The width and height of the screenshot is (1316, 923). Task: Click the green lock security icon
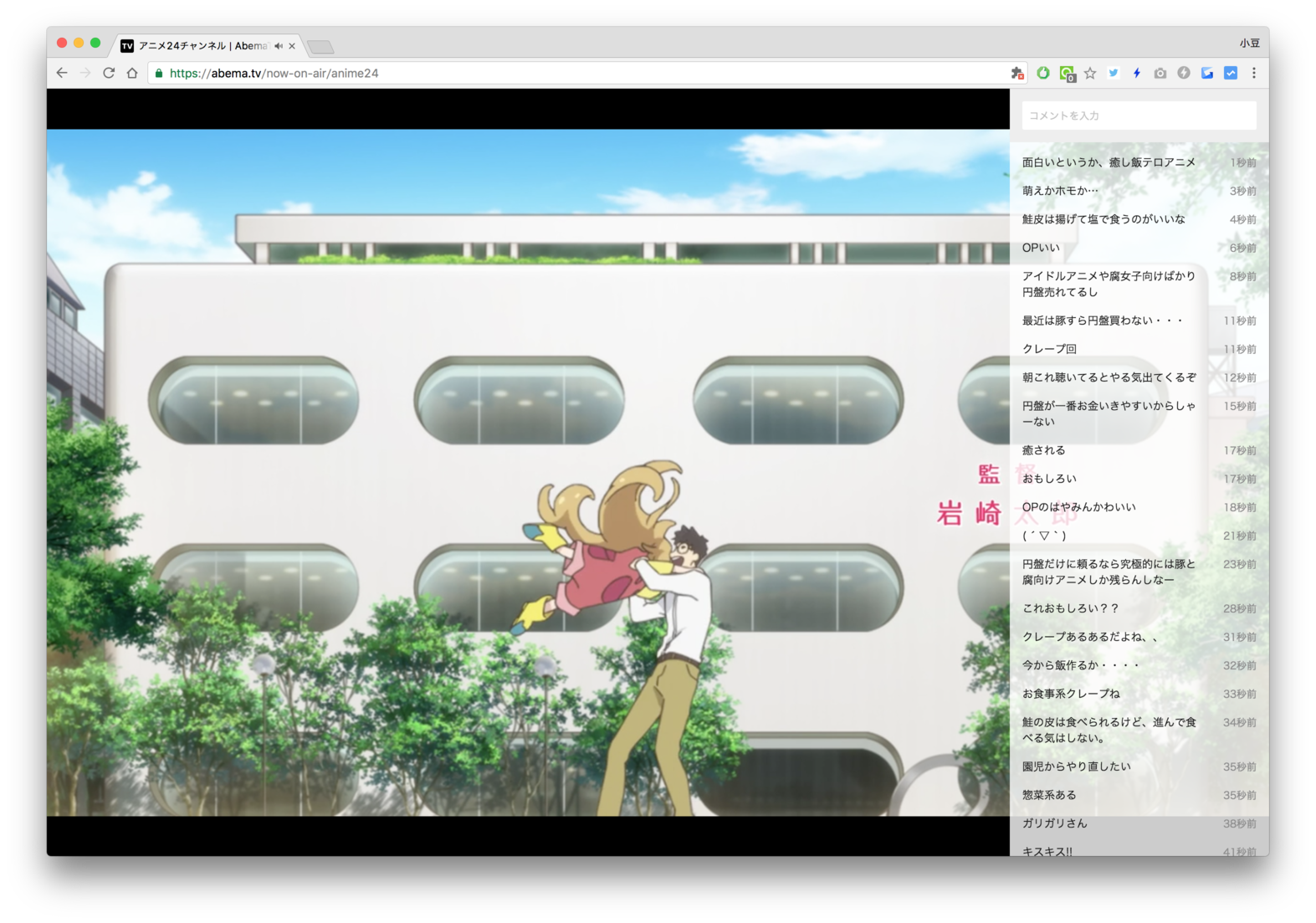pos(158,73)
